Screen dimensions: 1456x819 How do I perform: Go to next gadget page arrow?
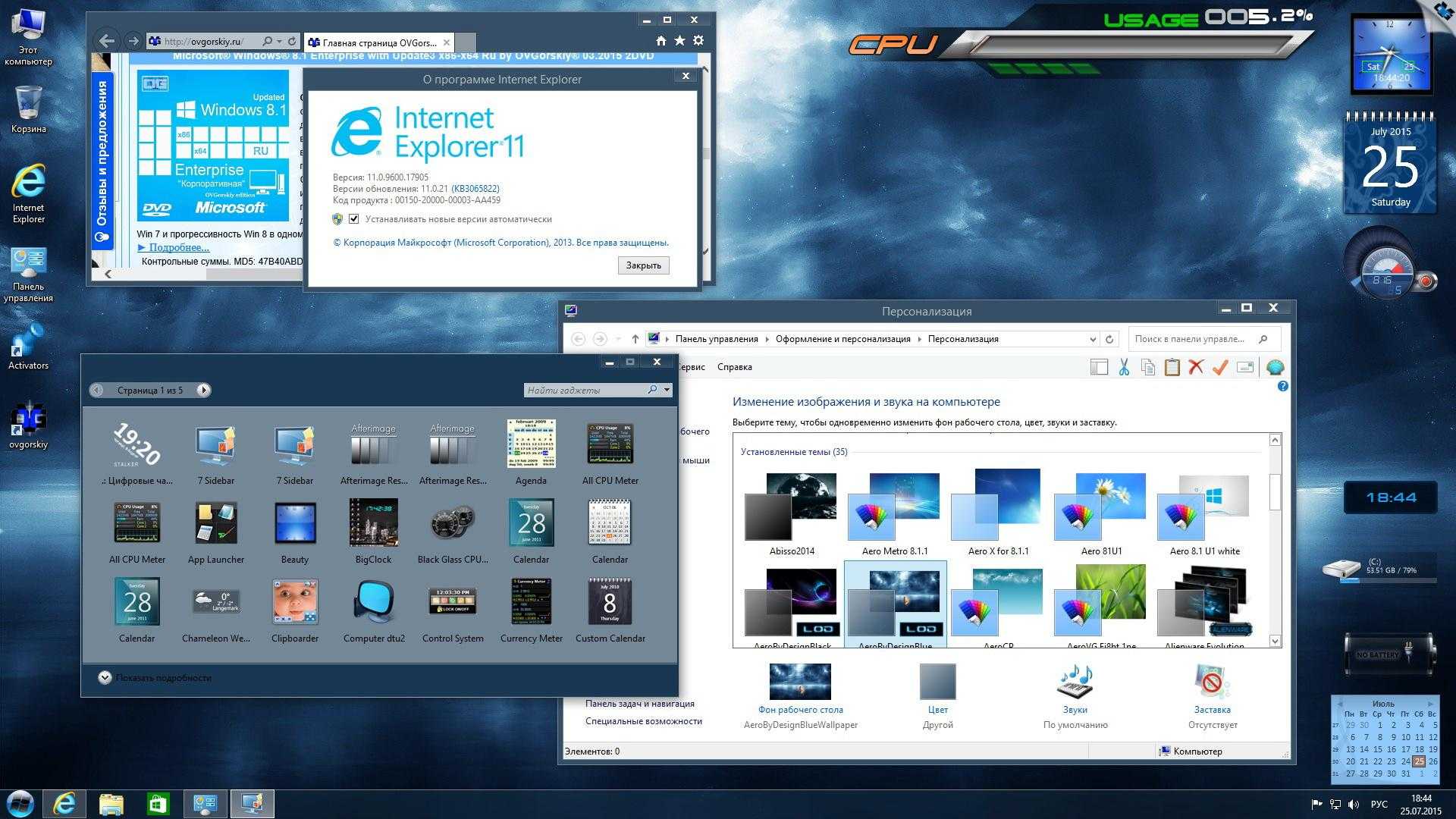203,390
